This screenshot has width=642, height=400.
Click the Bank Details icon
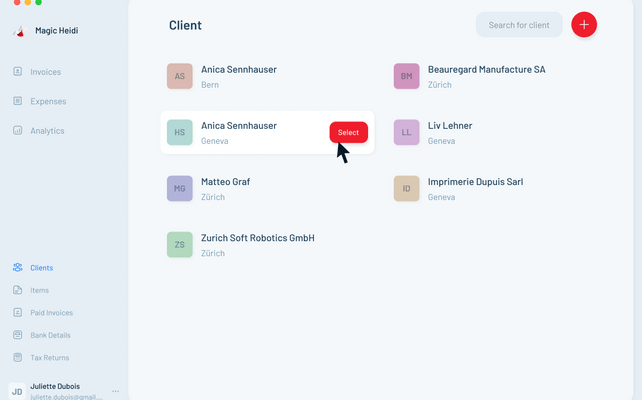18,335
